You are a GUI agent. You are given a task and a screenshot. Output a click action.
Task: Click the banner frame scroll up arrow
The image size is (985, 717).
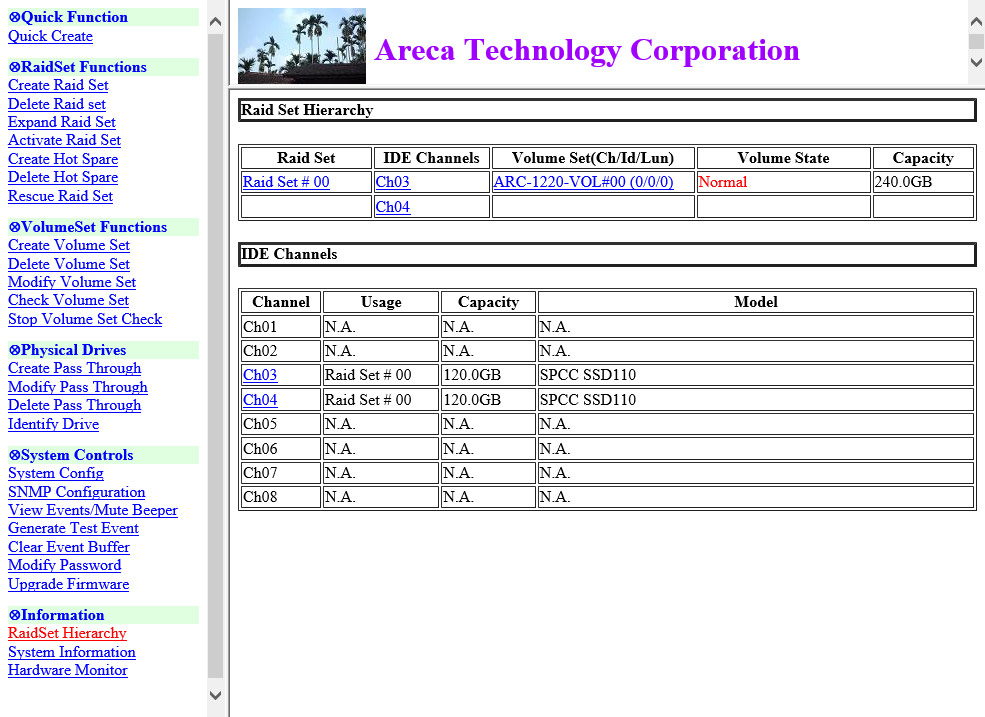(976, 22)
